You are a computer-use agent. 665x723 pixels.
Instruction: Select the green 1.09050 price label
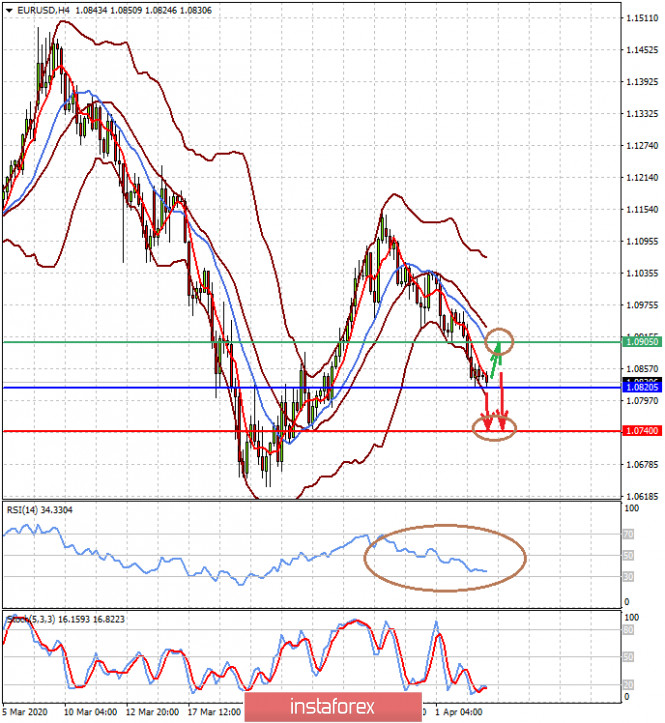tap(642, 342)
